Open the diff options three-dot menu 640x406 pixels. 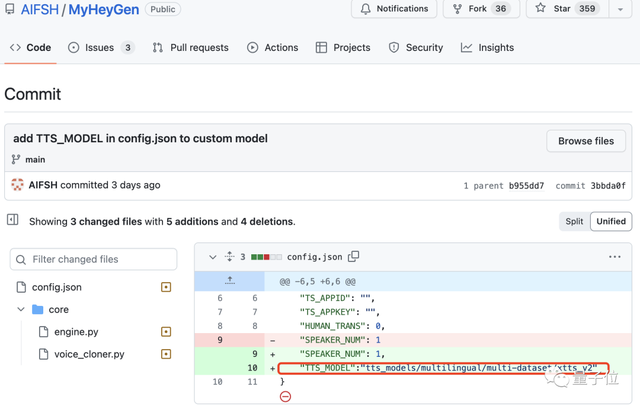tap(614, 257)
